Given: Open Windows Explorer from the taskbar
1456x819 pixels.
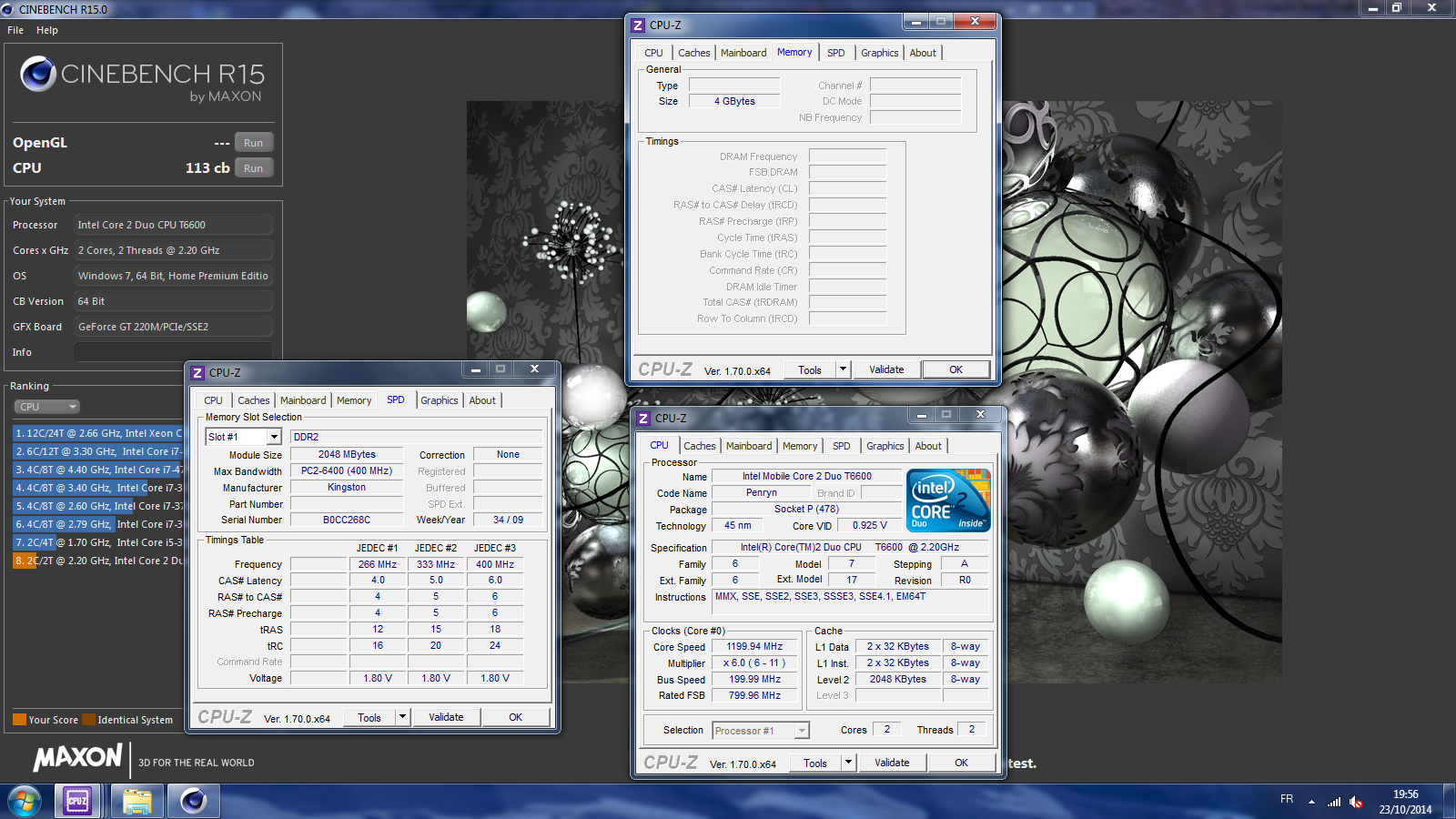Looking at the screenshot, I should click(136, 802).
